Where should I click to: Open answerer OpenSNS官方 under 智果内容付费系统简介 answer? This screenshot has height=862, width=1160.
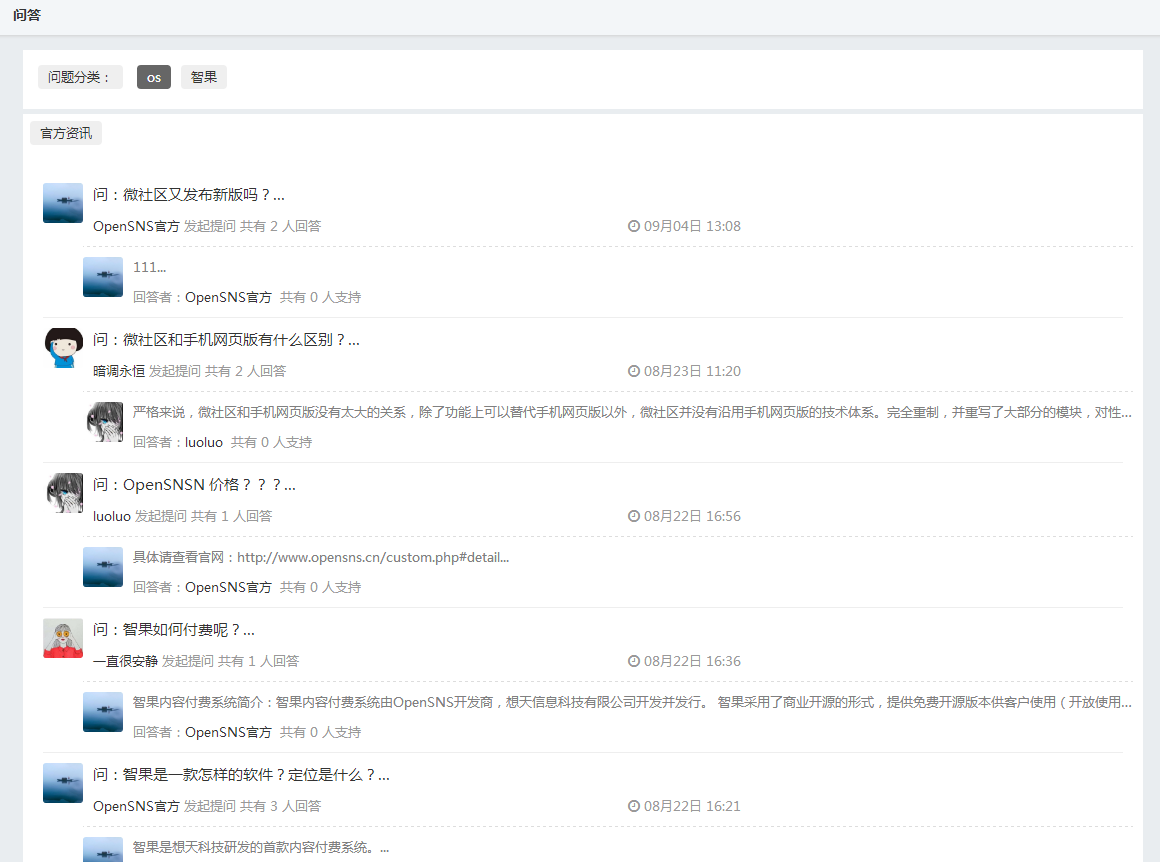click(228, 732)
